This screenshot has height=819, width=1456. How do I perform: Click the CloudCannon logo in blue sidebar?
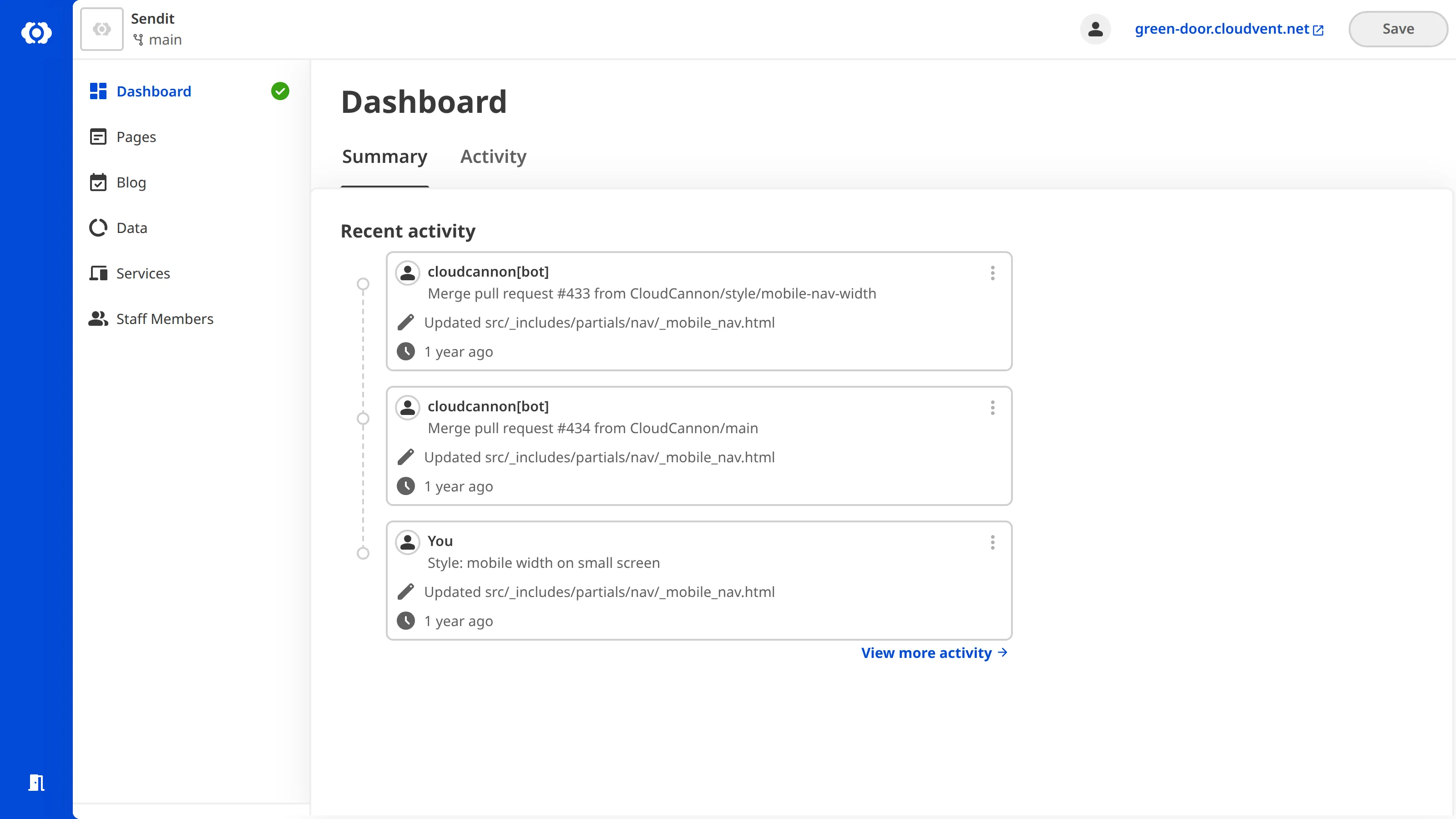point(36,32)
